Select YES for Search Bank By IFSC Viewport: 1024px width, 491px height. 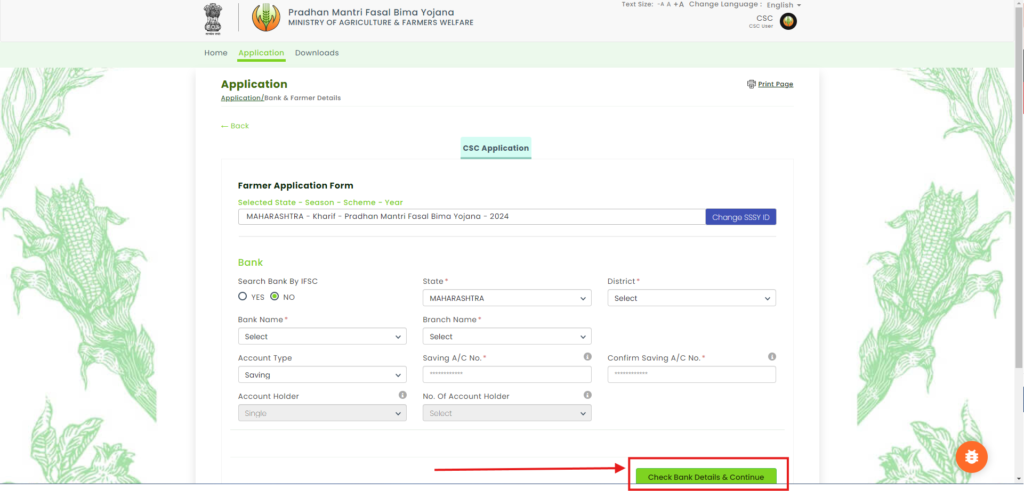tap(243, 297)
